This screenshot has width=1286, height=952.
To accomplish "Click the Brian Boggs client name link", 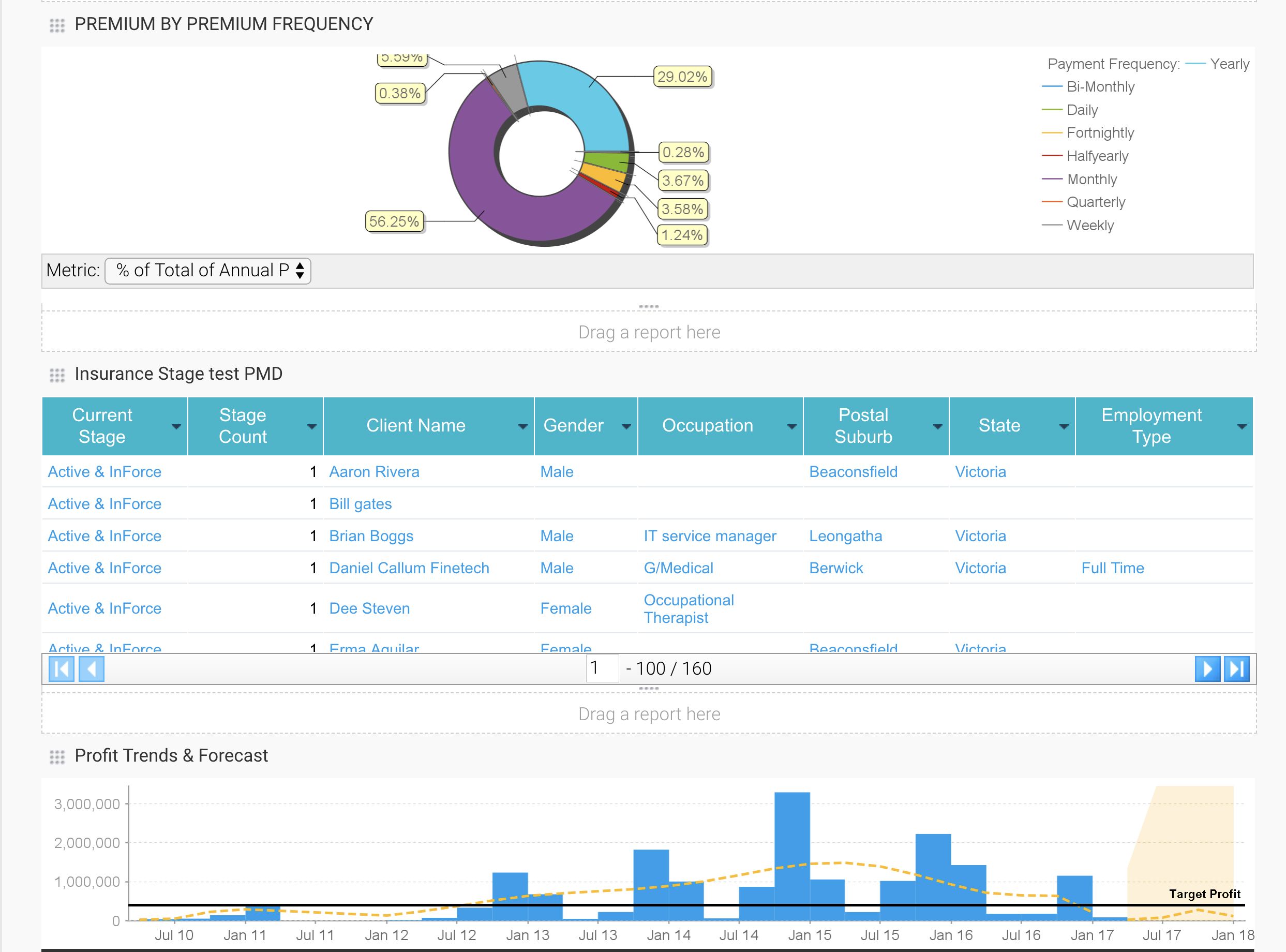I will coord(371,536).
